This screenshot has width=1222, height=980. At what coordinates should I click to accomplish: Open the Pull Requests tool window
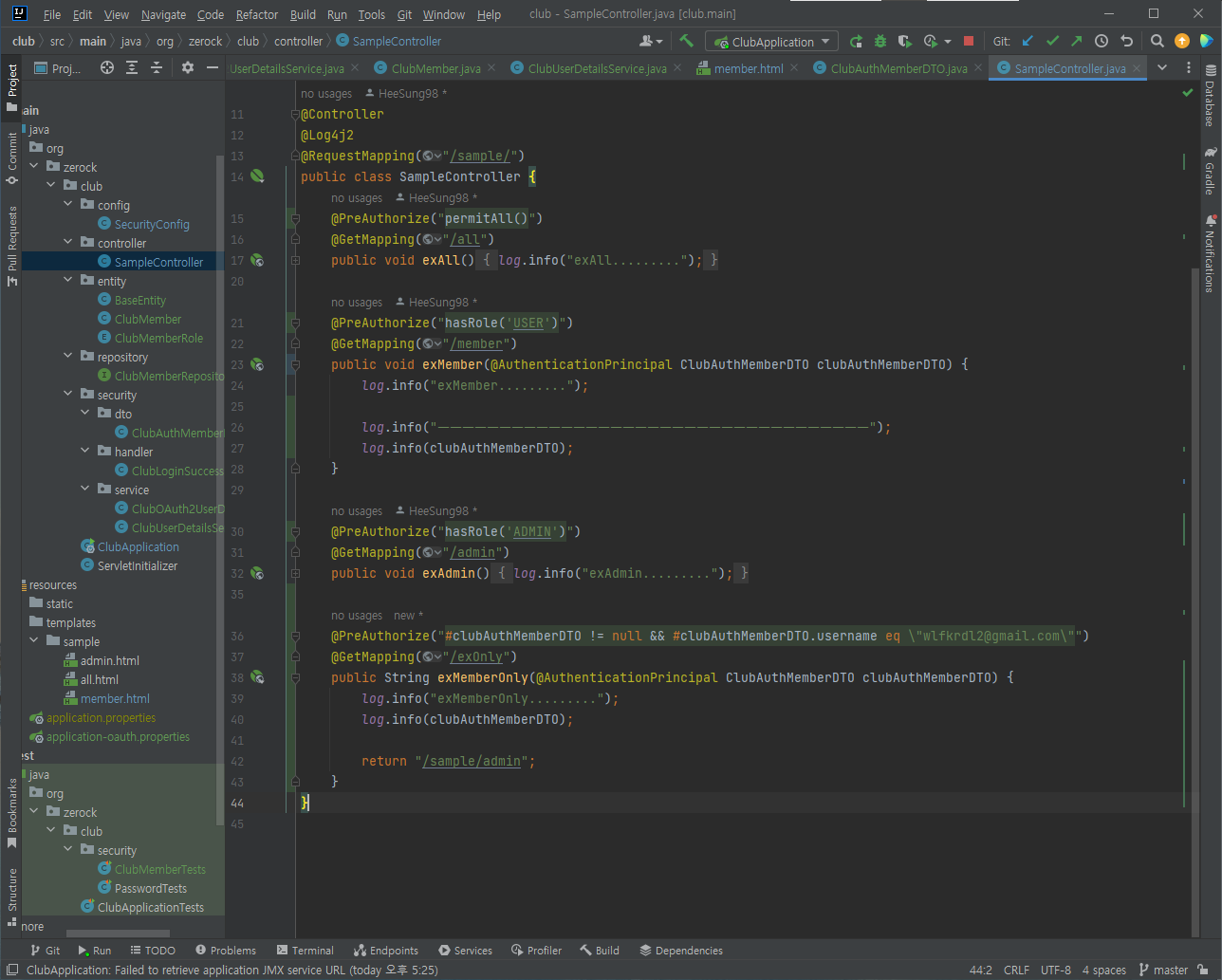coord(12,246)
